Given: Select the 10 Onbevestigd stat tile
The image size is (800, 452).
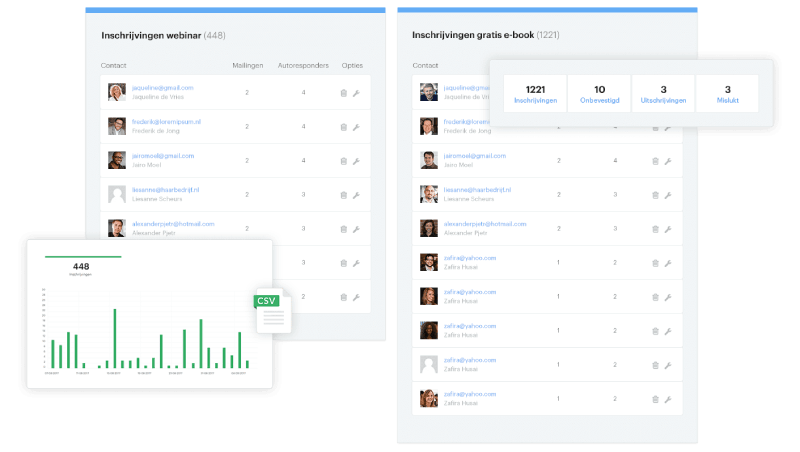Looking at the screenshot, I should tap(599, 94).
